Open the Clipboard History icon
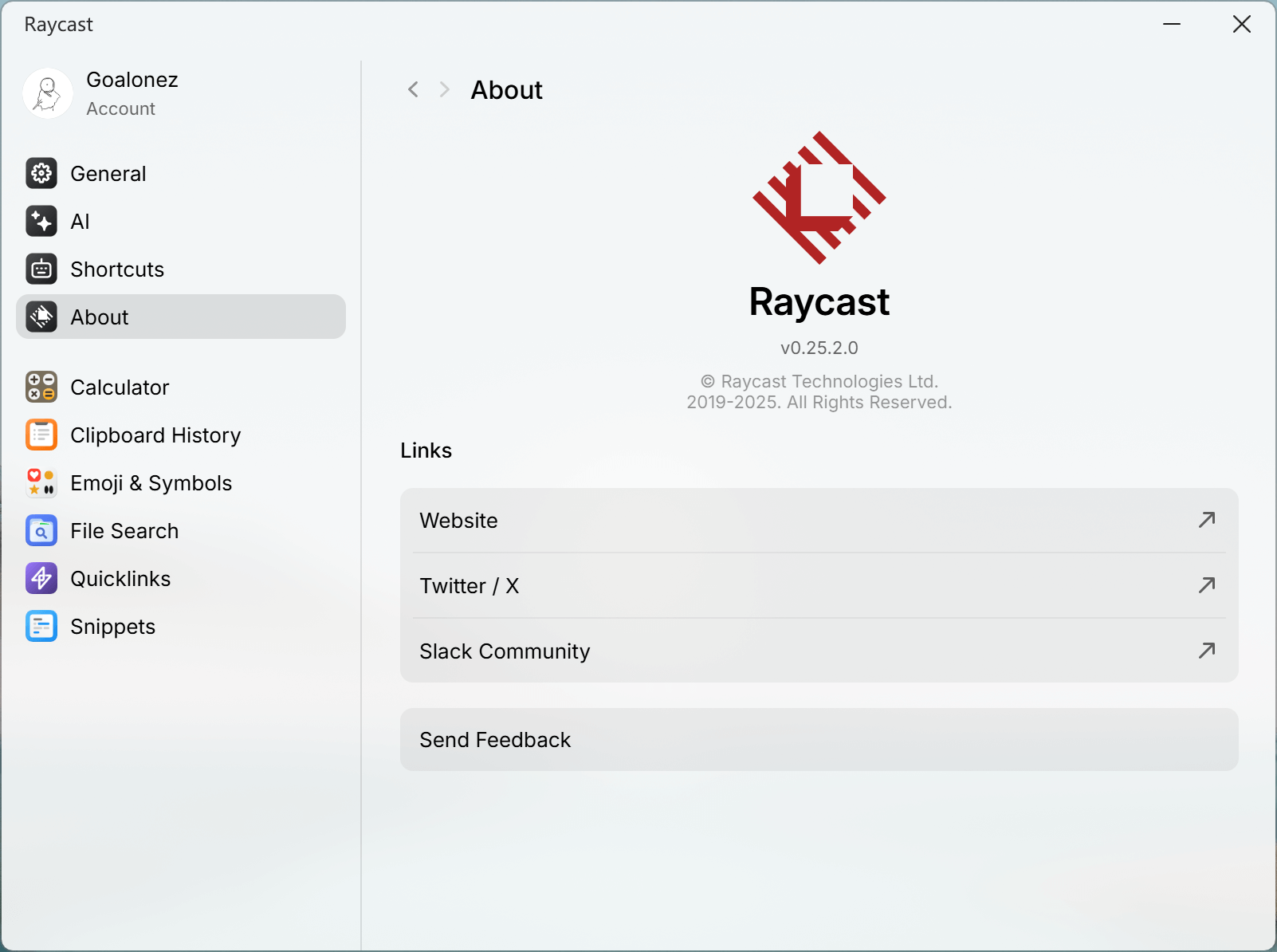This screenshot has width=1277, height=952. [x=41, y=435]
